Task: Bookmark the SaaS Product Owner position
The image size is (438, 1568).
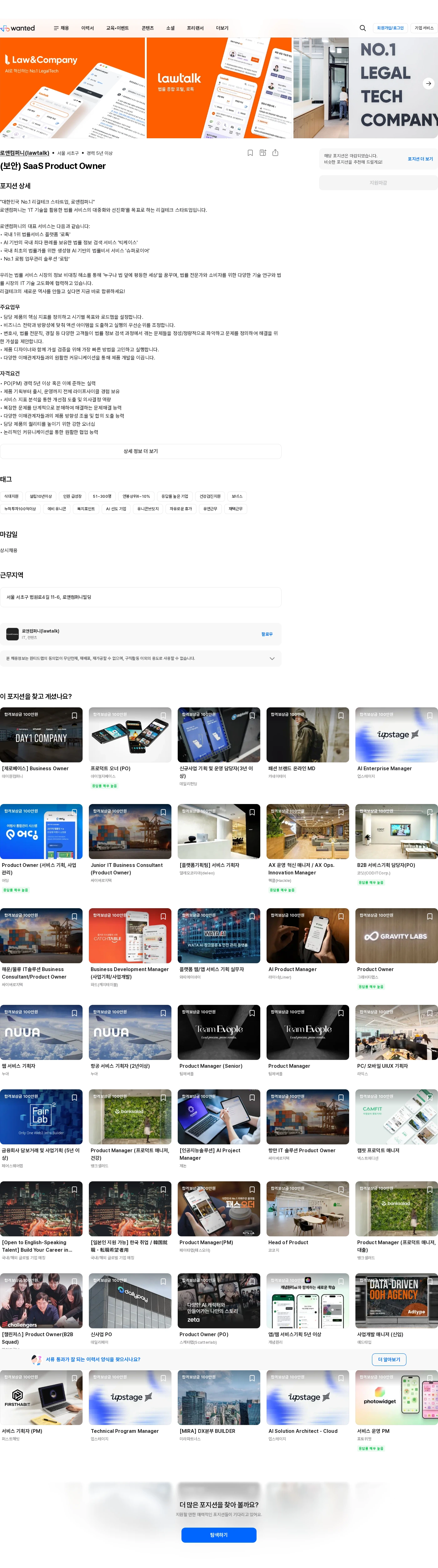Action: coord(250,153)
